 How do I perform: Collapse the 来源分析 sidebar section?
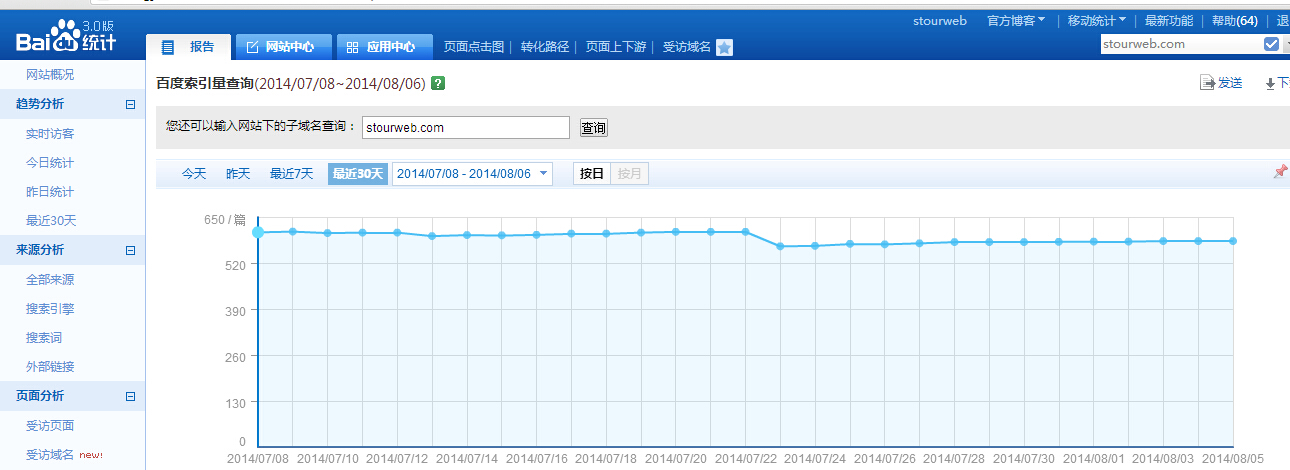[x=130, y=250]
